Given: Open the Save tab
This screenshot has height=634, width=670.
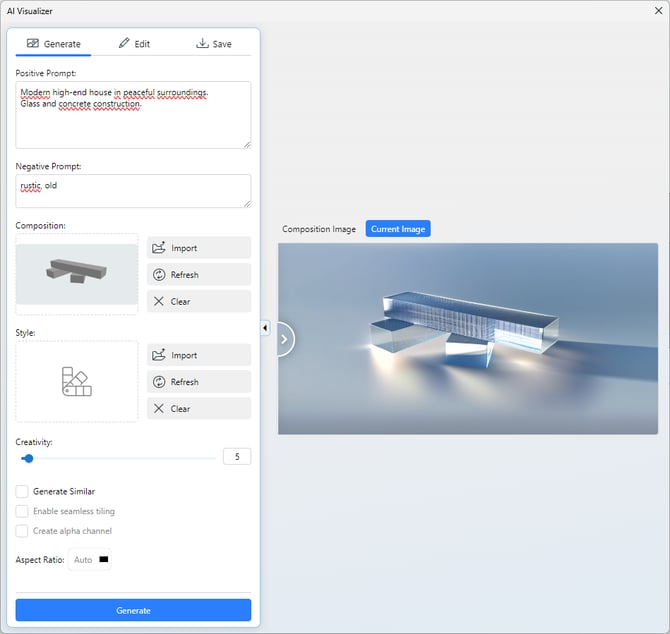Looking at the screenshot, I should tap(213, 44).
